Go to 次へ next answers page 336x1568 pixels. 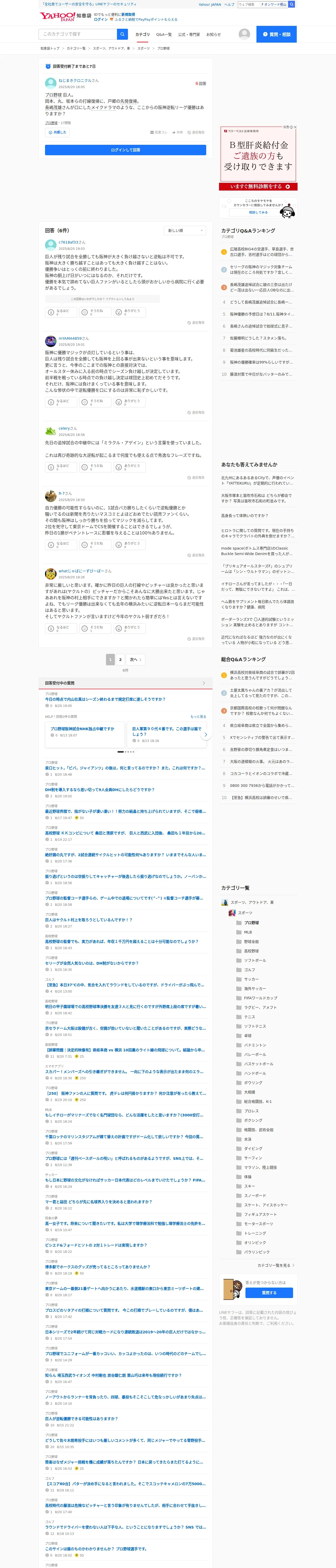pyautogui.click(x=135, y=659)
